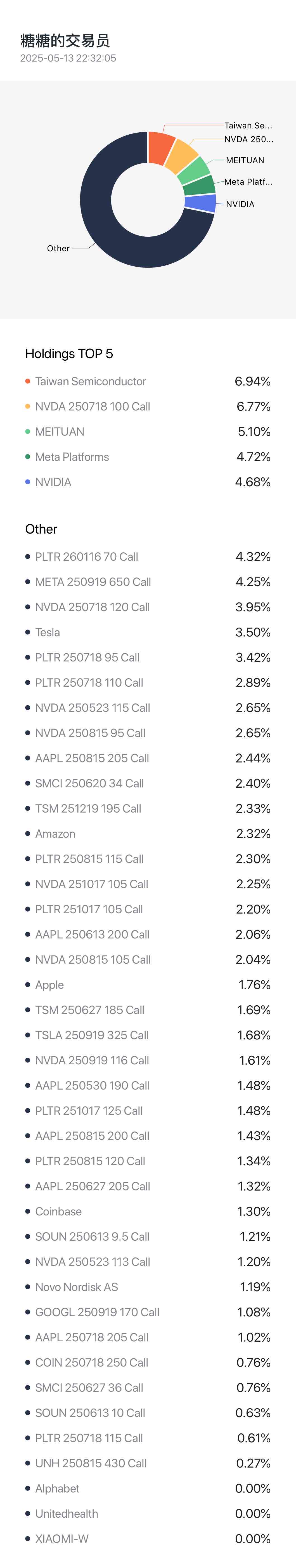Click the blue bullet beside NVIDIA holding
The height and width of the screenshot is (1568, 296).
pyautogui.click(x=27, y=482)
